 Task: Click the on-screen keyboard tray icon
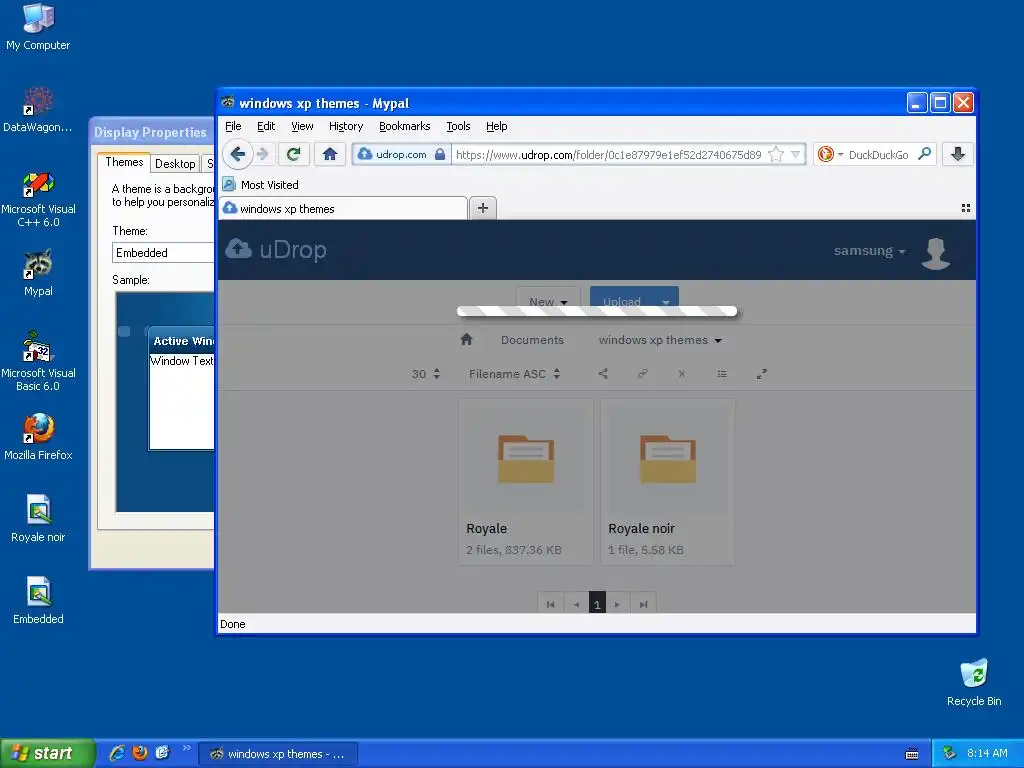(912, 754)
